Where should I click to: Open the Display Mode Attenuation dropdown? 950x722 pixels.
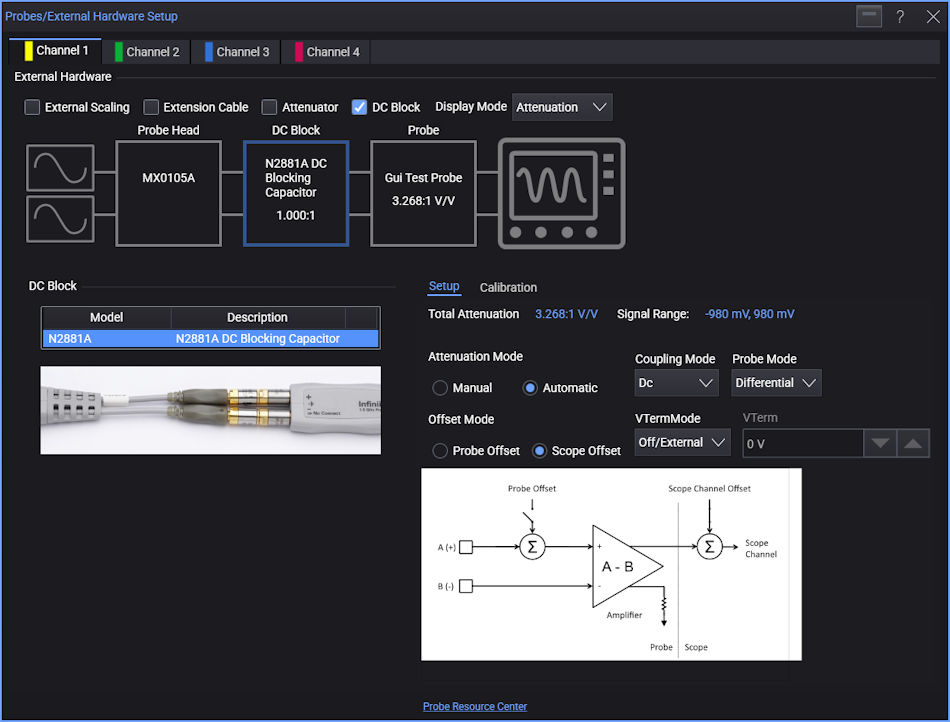tap(562, 107)
